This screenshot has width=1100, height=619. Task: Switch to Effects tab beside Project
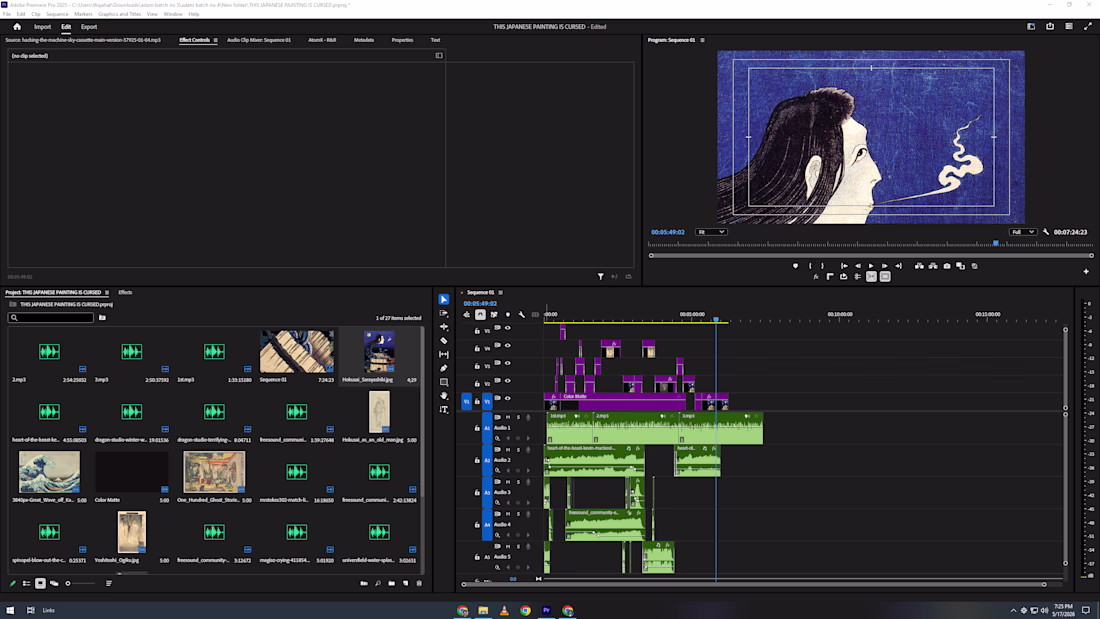click(125, 292)
